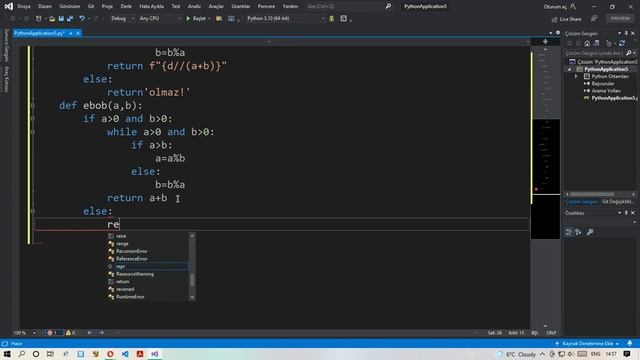The height and width of the screenshot is (360, 640).
Task: Click the warning count indicator in status strip
Action: point(71,333)
